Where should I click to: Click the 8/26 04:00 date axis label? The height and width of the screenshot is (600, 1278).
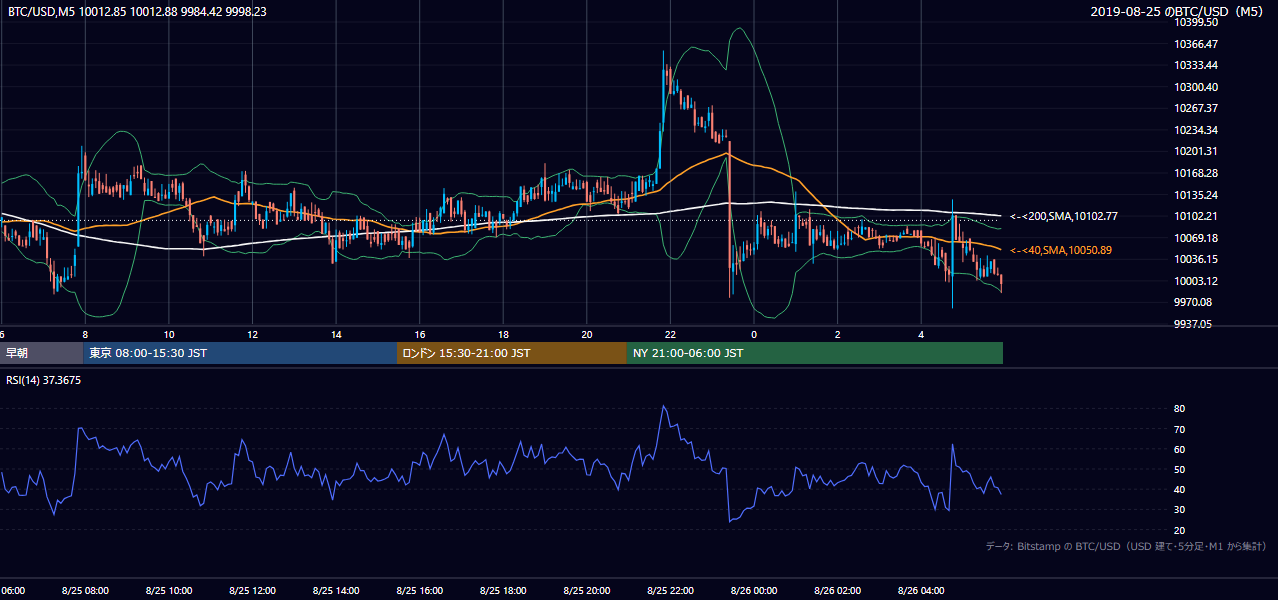[921, 591]
